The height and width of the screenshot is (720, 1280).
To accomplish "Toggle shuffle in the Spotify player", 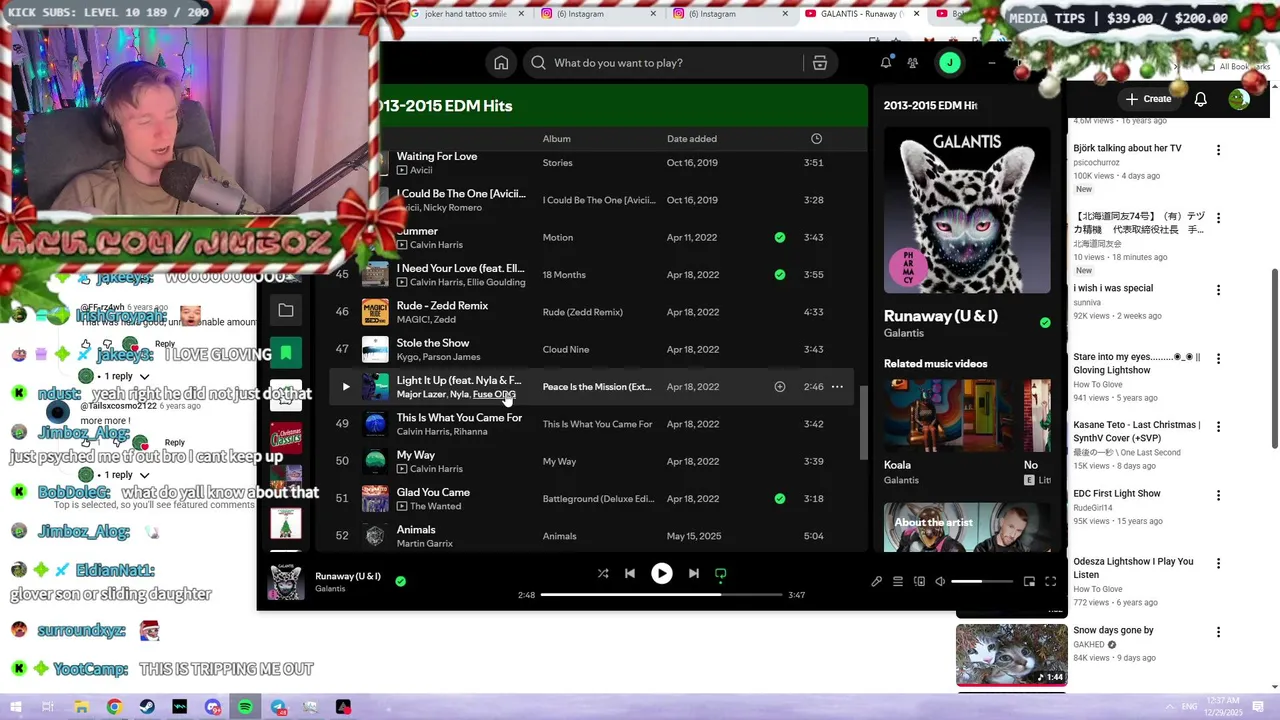I will tap(603, 574).
